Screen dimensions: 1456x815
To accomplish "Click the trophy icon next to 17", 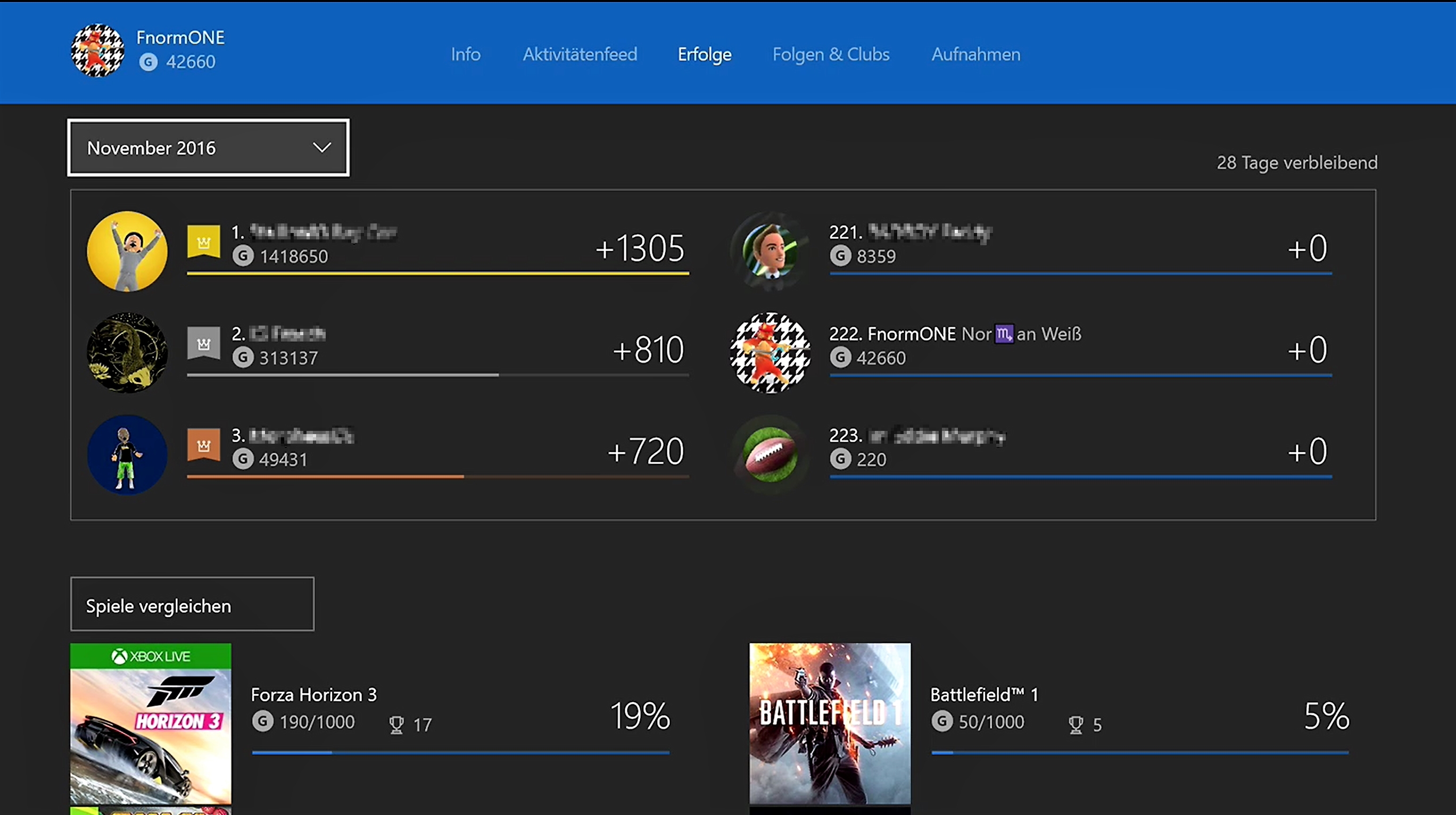I will [x=397, y=725].
